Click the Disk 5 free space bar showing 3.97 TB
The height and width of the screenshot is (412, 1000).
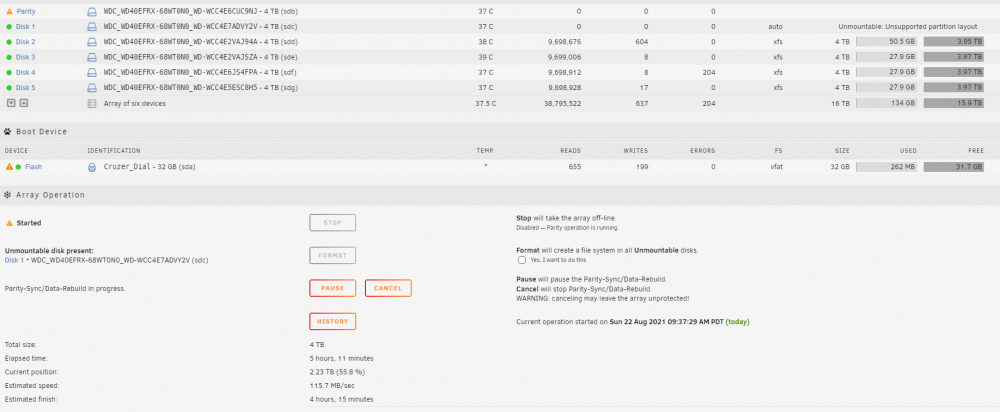[954, 88]
